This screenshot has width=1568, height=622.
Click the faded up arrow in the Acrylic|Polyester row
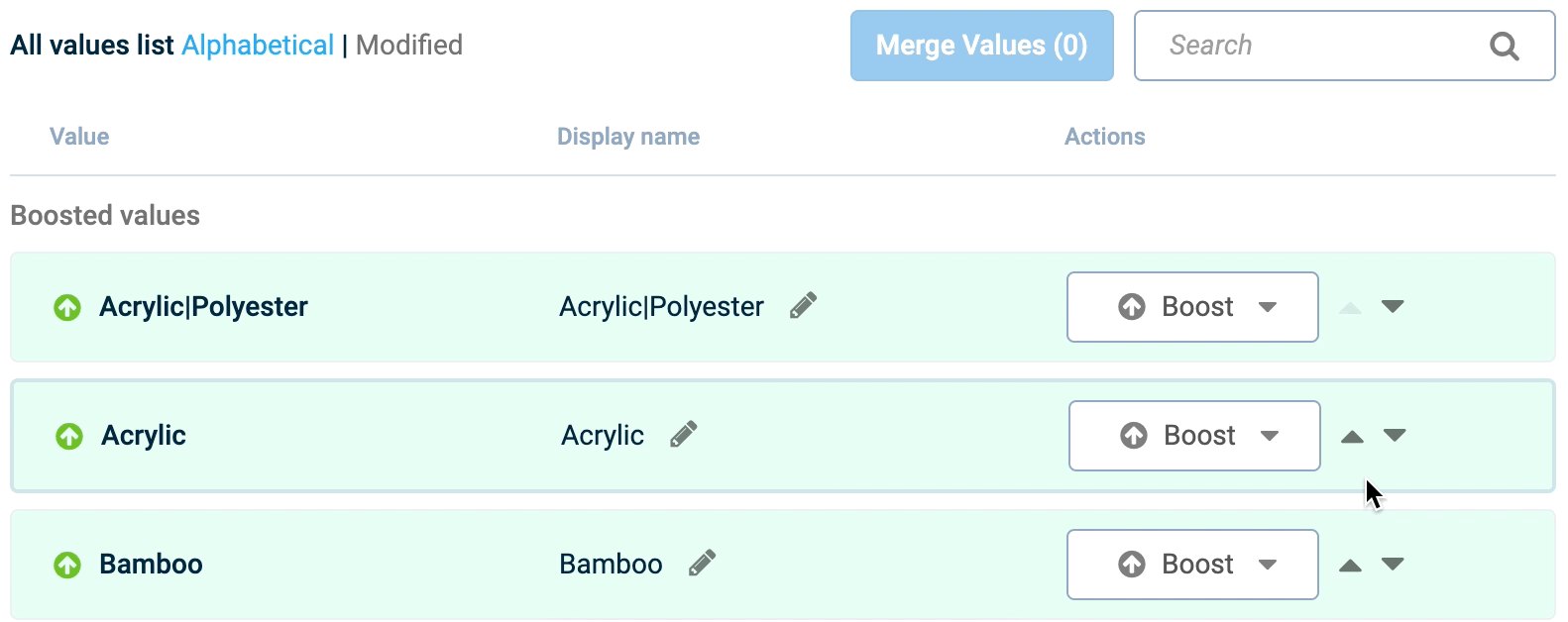1350,308
